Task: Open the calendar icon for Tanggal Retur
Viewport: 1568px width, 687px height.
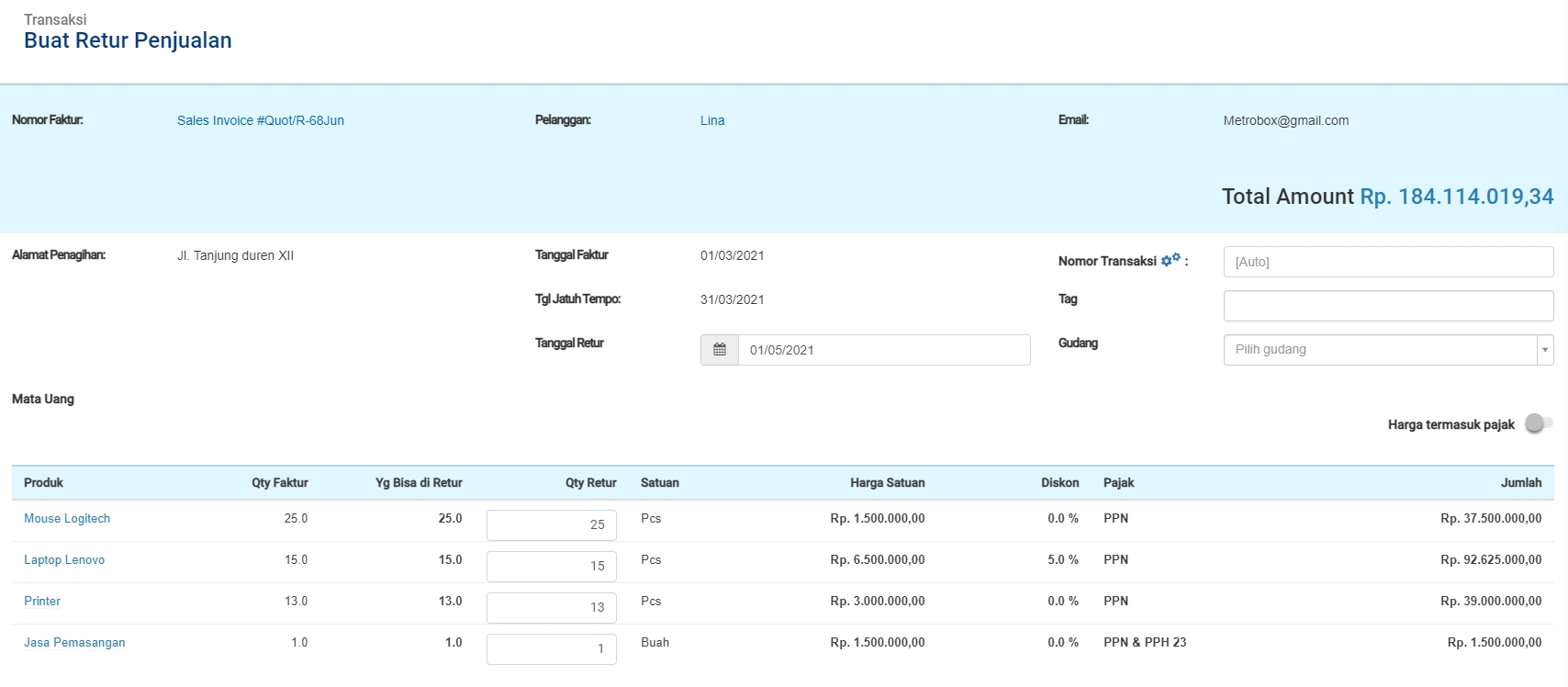Action: (720, 350)
